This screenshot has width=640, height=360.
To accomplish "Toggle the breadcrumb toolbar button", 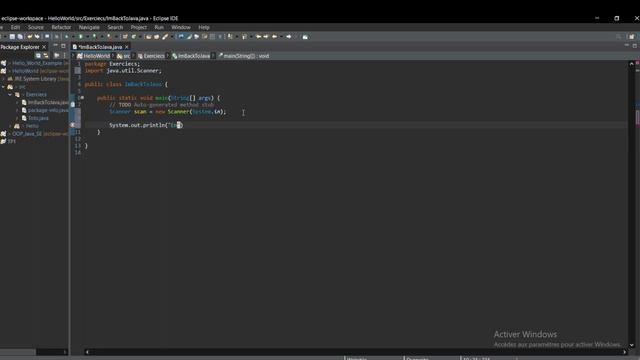I will (181, 37).
